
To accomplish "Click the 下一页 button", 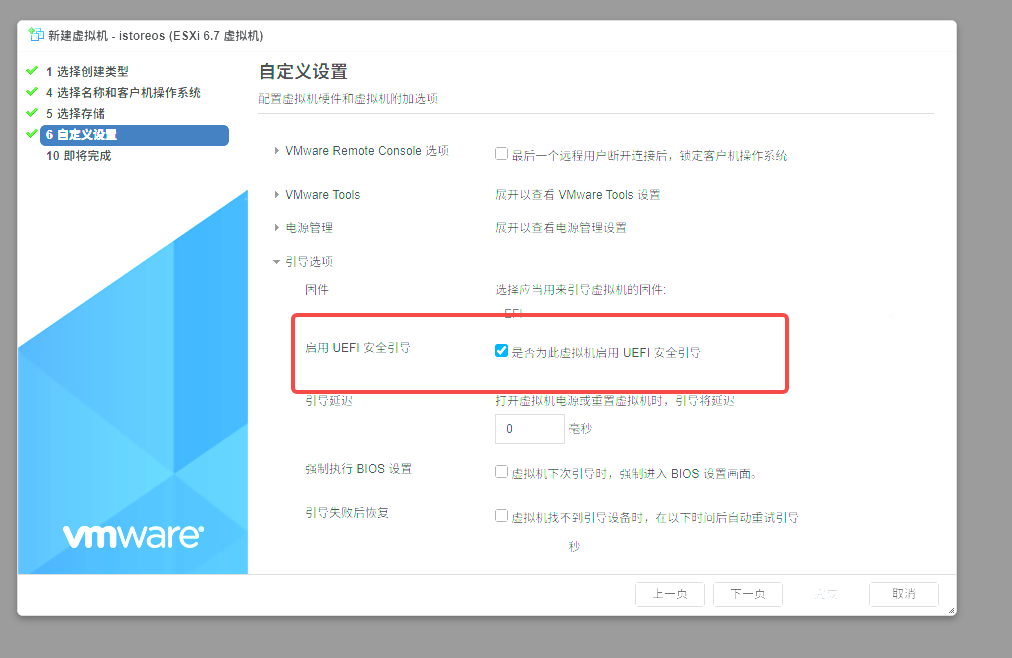I will click(x=747, y=593).
